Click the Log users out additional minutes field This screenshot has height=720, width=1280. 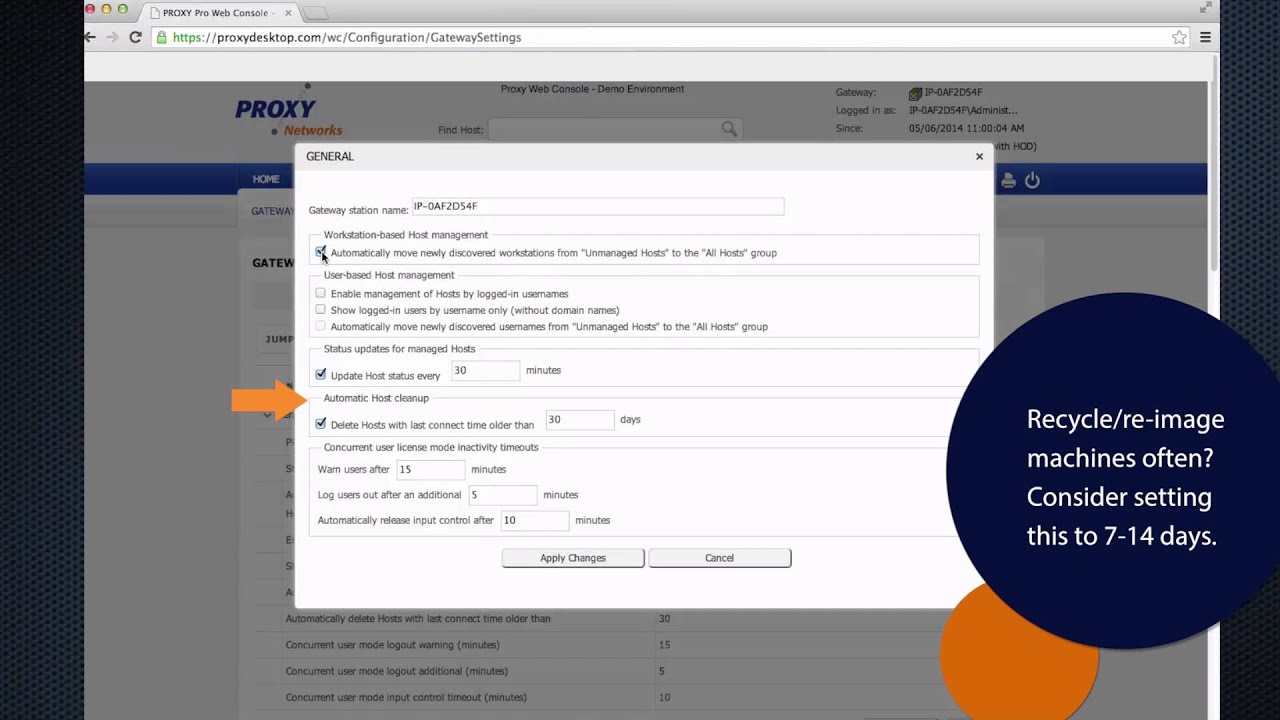pyautogui.click(x=503, y=495)
